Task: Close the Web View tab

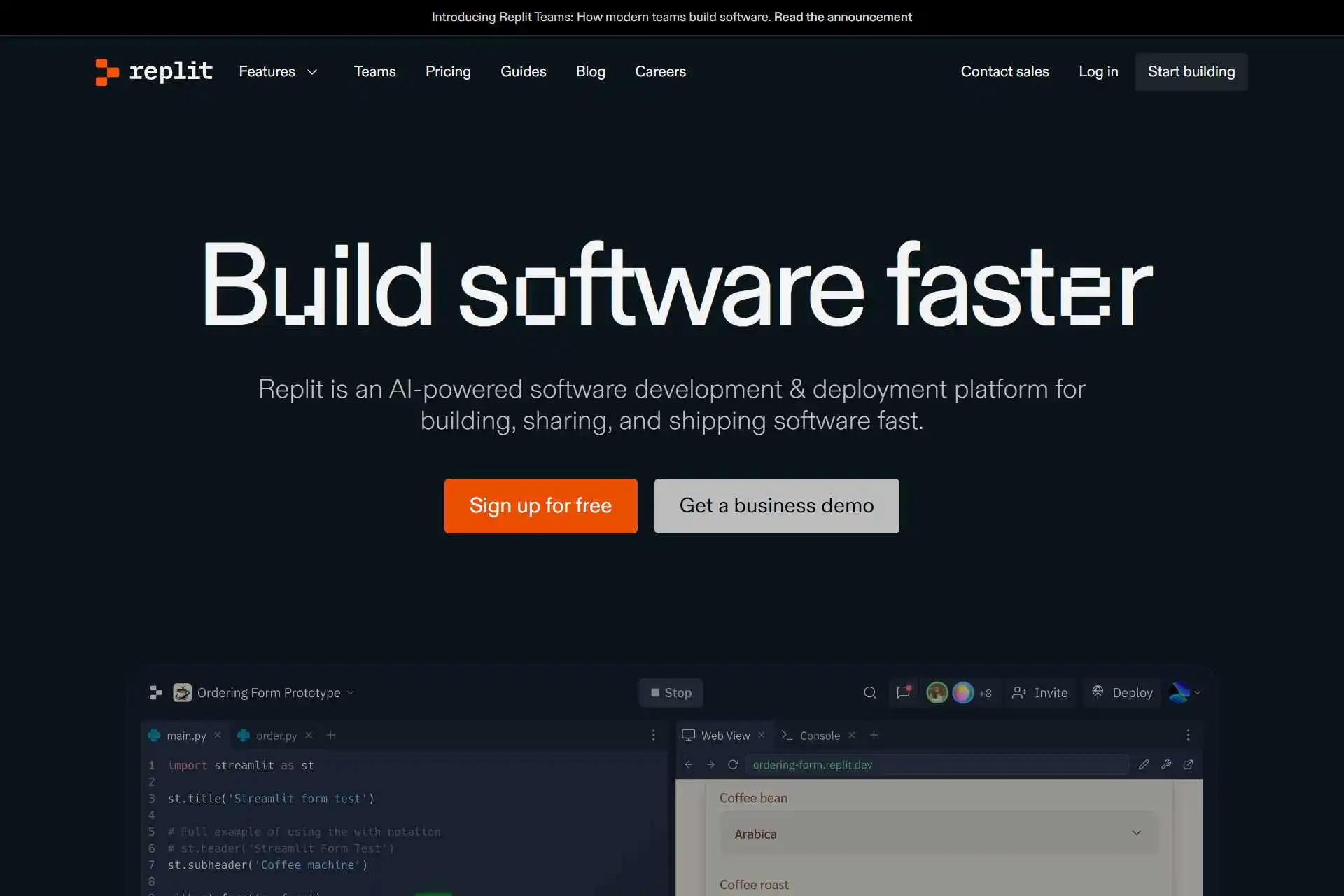Action: pyautogui.click(x=762, y=735)
